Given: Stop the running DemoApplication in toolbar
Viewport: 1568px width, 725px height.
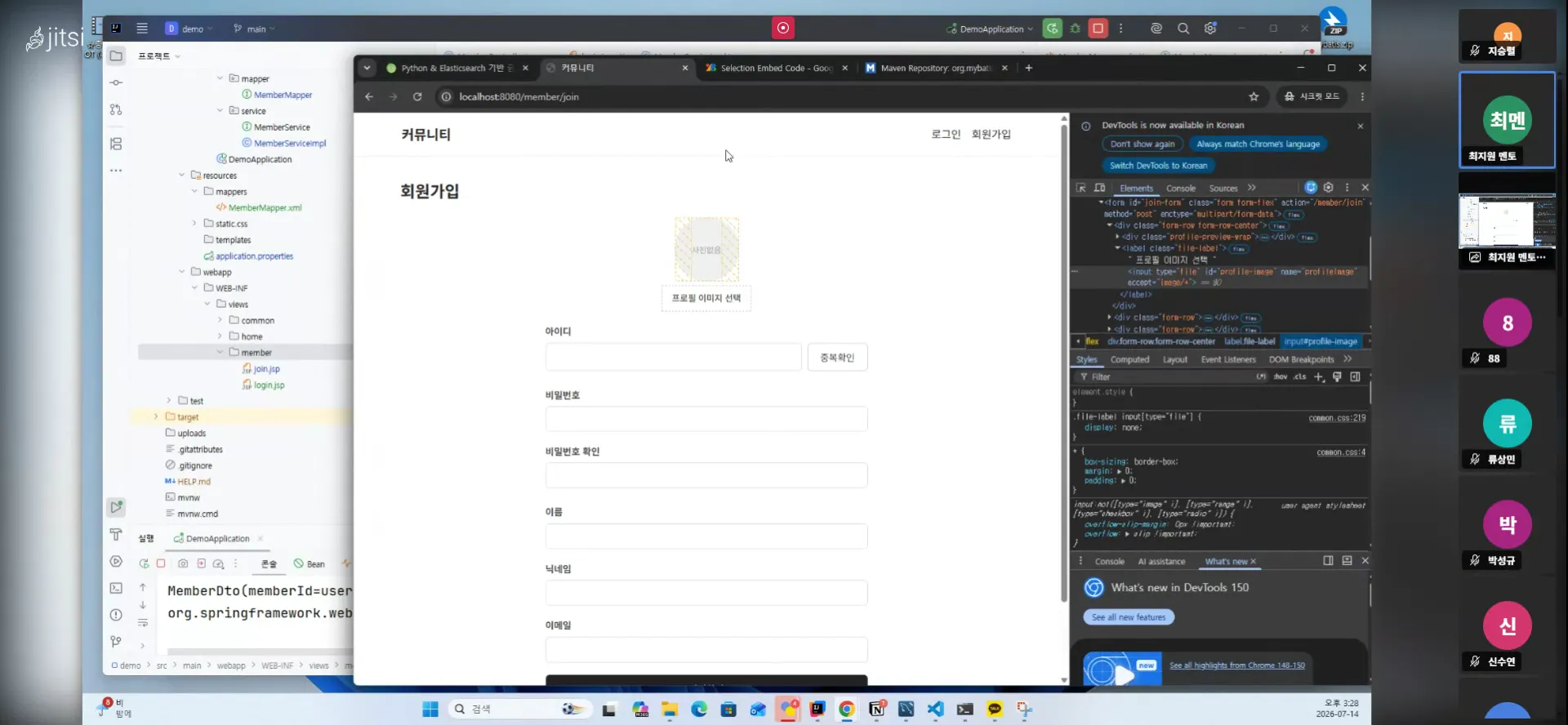Looking at the screenshot, I should [x=1098, y=29].
